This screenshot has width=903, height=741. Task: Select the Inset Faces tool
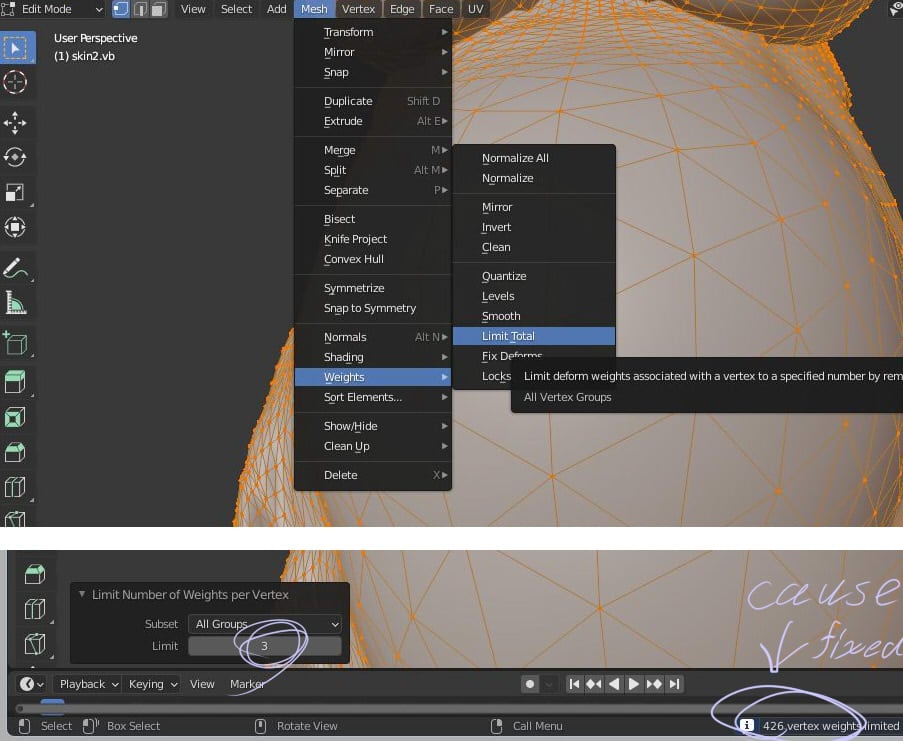15,417
